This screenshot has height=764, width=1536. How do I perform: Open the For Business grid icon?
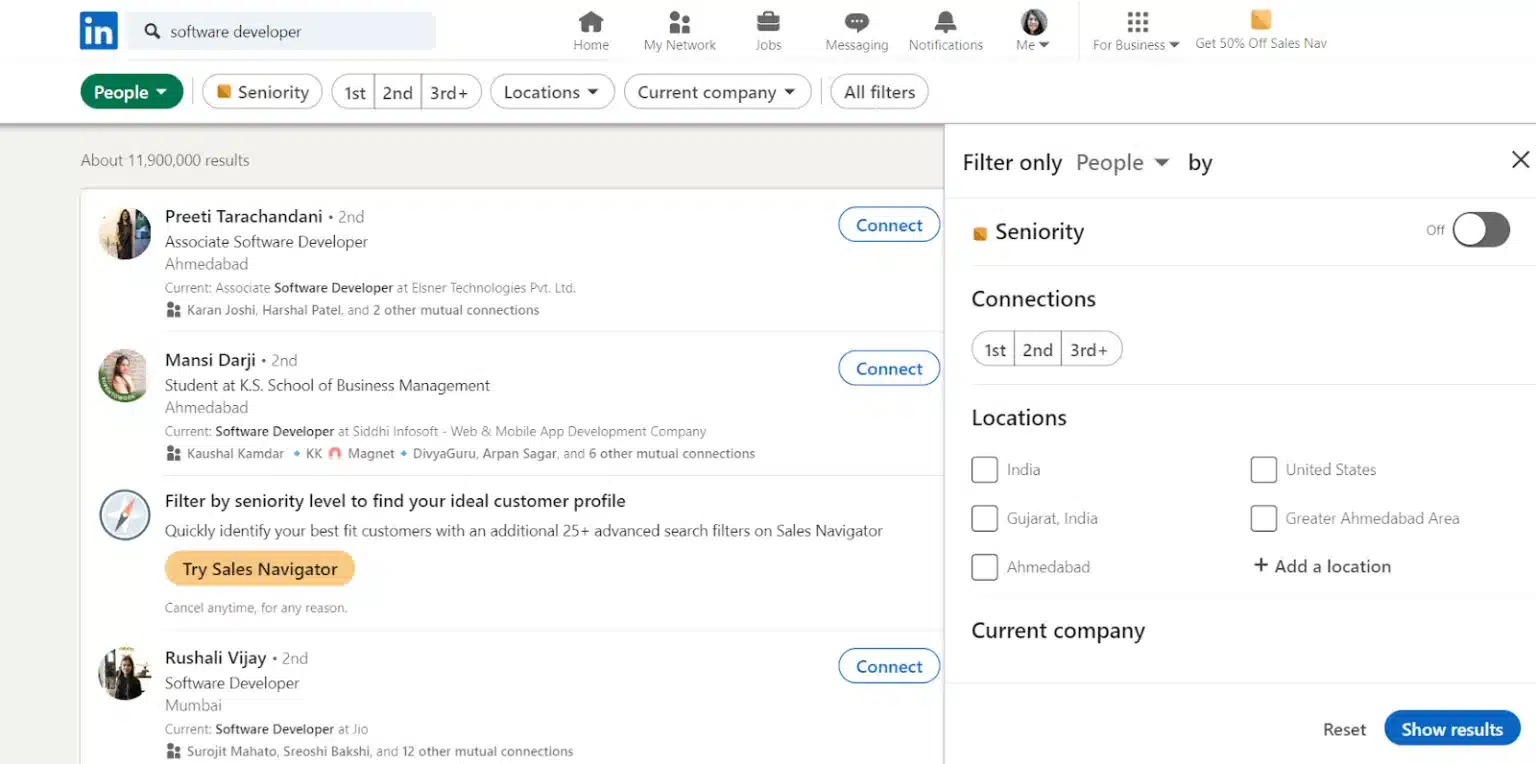[x=1137, y=22]
